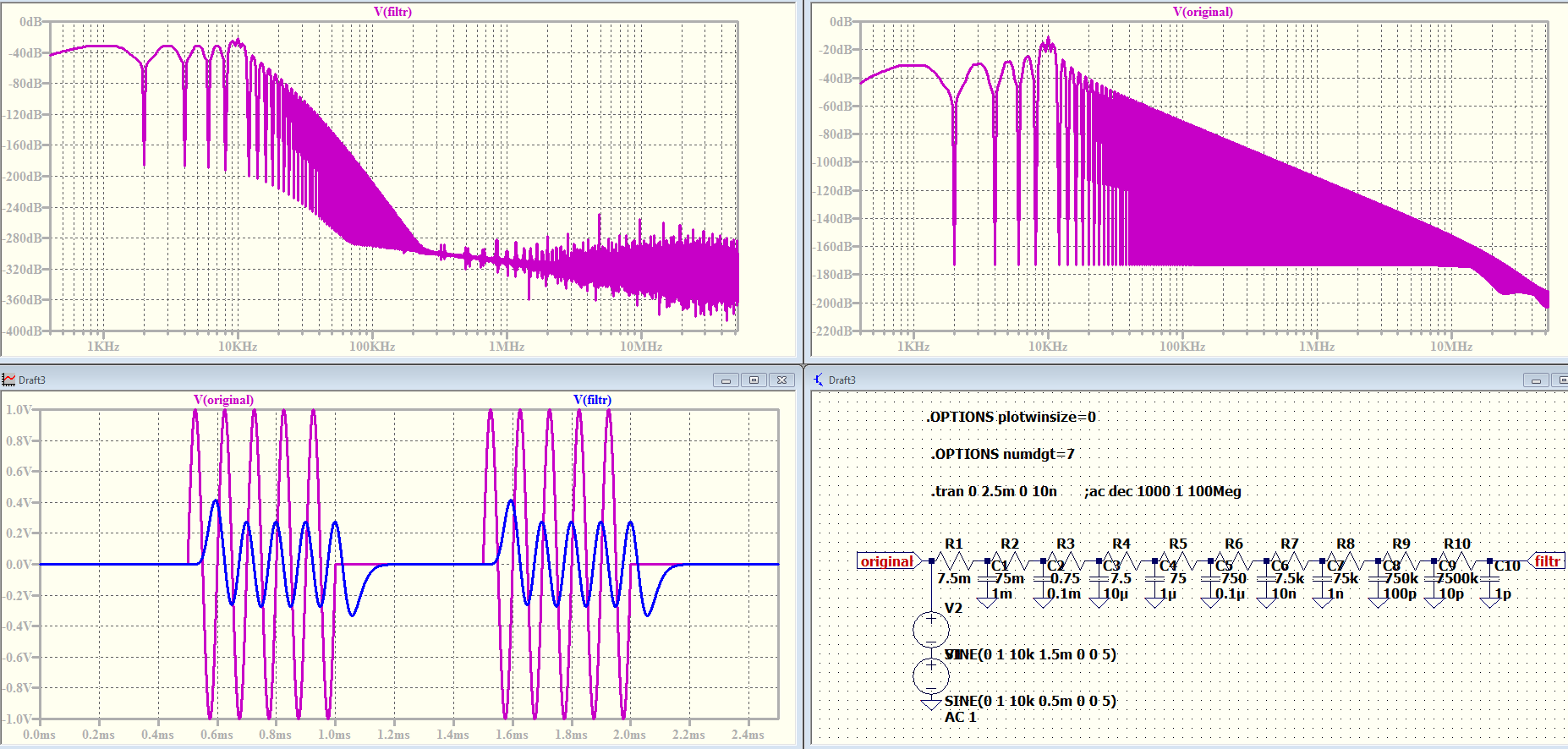Click the '1p' value of capacitor C10
1568x749 pixels.
click(1503, 593)
